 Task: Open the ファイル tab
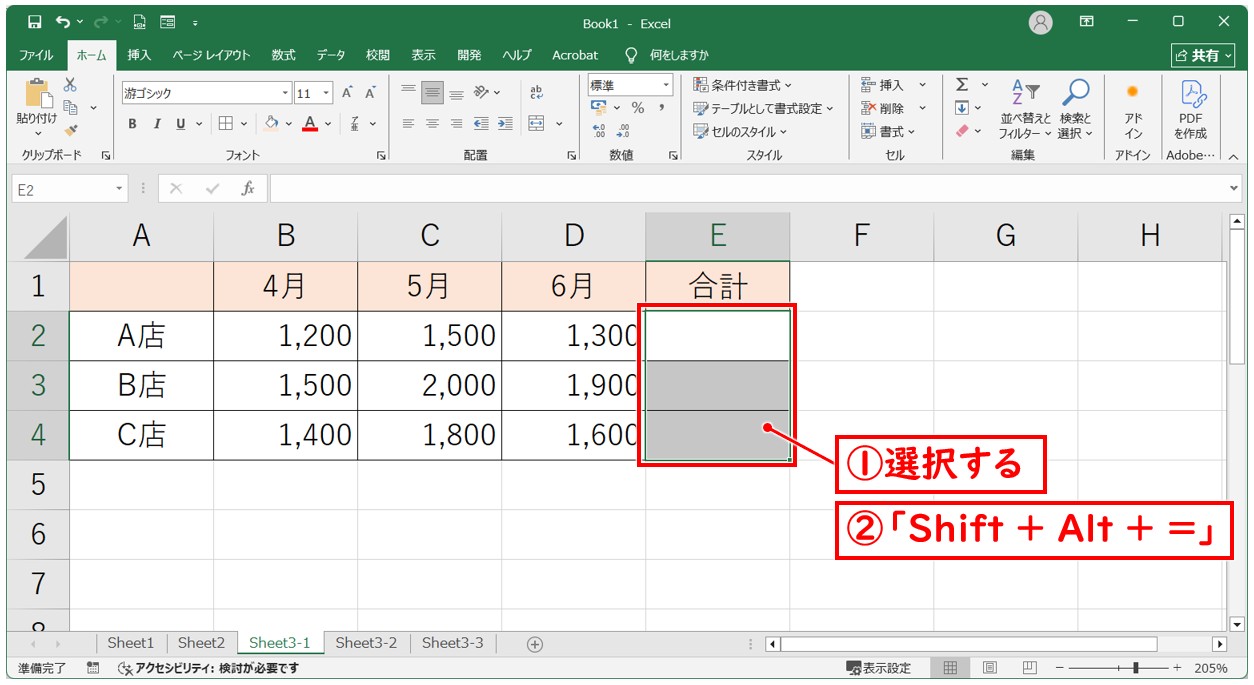pyautogui.click(x=37, y=55)
